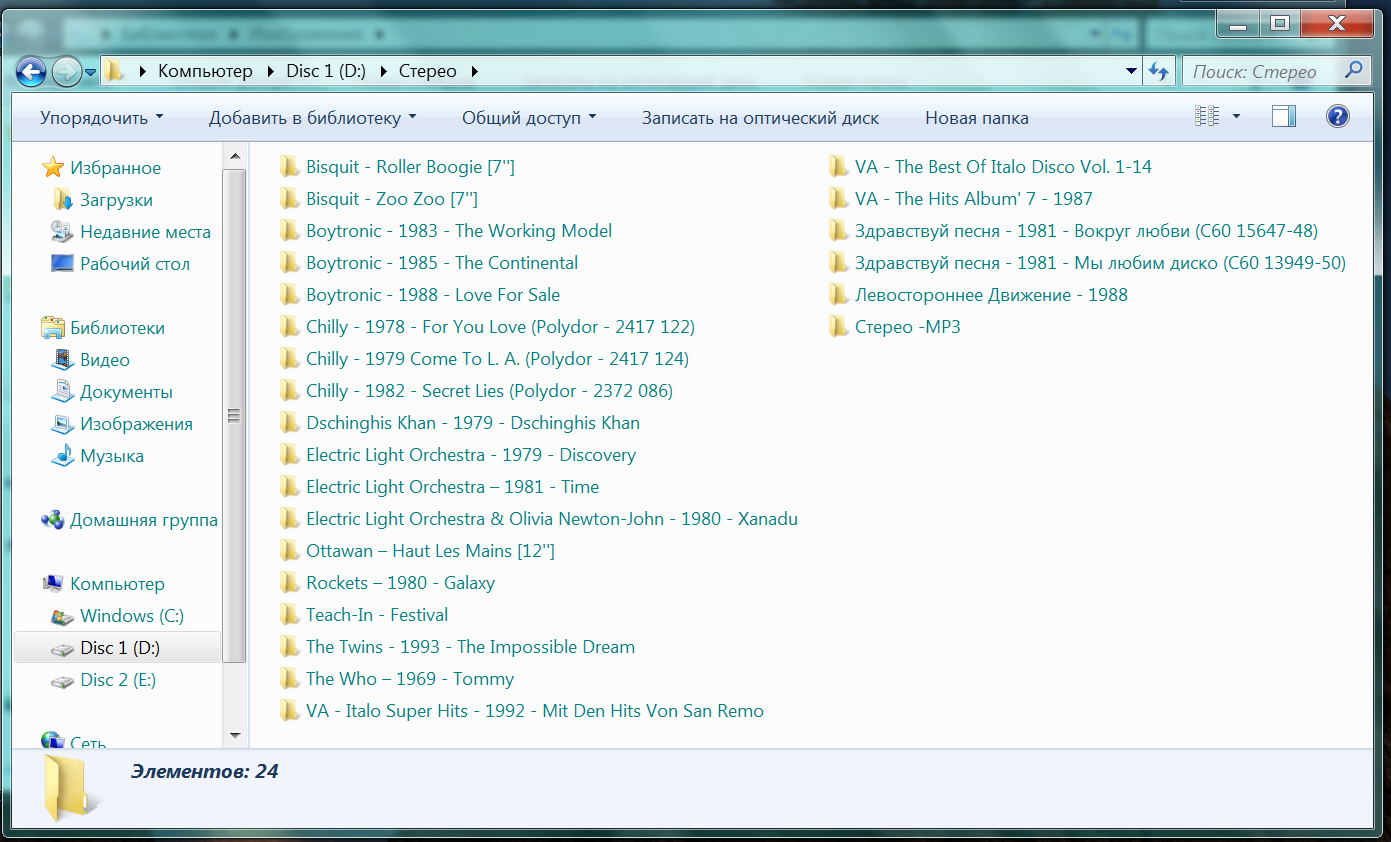Select folder icon of 'Boytronic - 1988 - Love For Sale'
This screenshot has width=1391, height=842.
(x=290, y=295)
